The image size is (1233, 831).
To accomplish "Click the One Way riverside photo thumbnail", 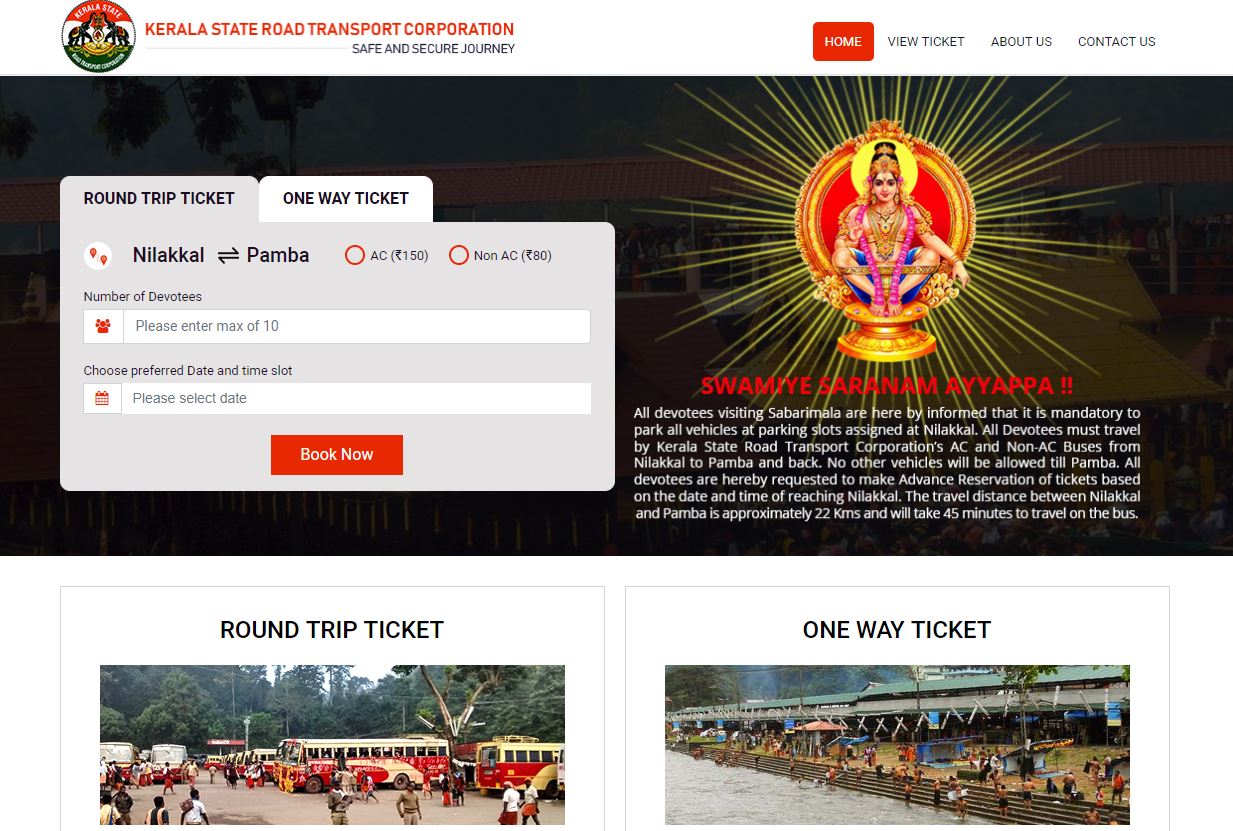I will point(897,745).
